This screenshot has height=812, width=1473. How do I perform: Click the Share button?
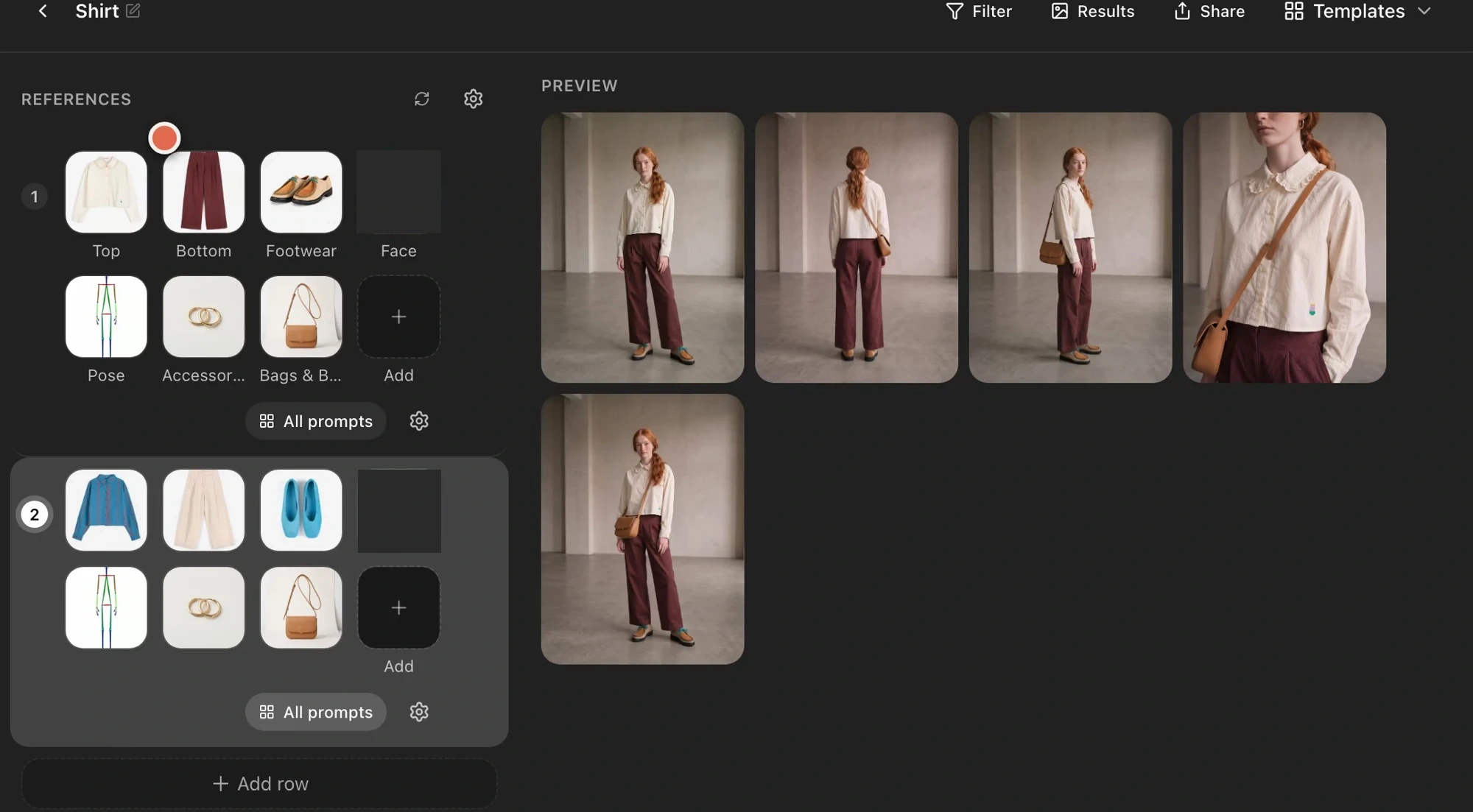(1209, 11)
